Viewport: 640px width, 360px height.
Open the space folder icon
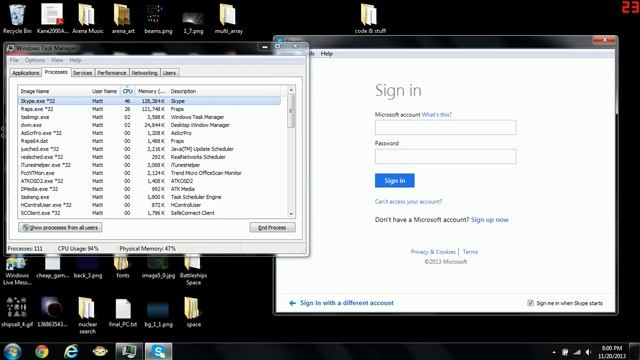pos(193,312)
